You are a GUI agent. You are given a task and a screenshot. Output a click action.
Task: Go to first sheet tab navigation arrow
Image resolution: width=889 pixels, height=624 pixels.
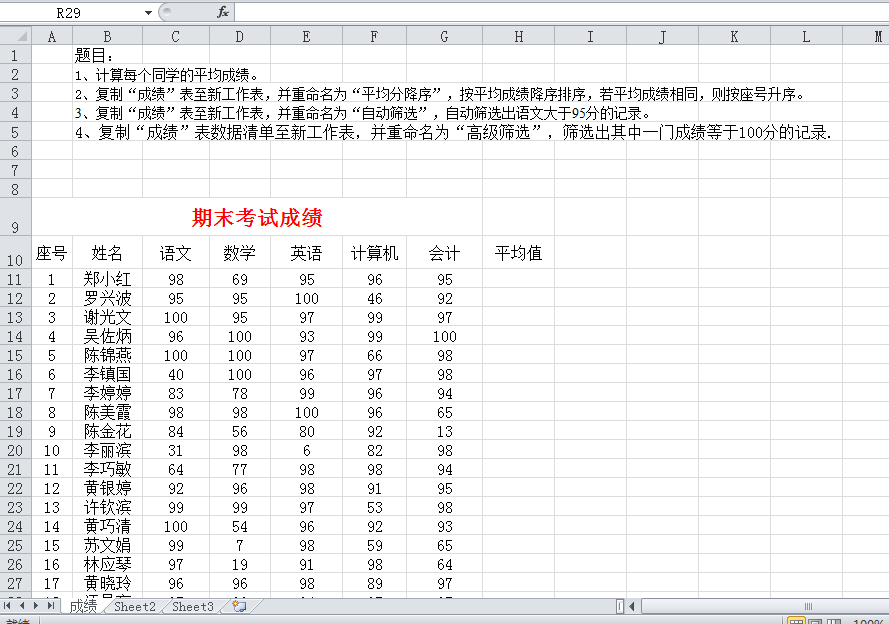pos(7,605)
